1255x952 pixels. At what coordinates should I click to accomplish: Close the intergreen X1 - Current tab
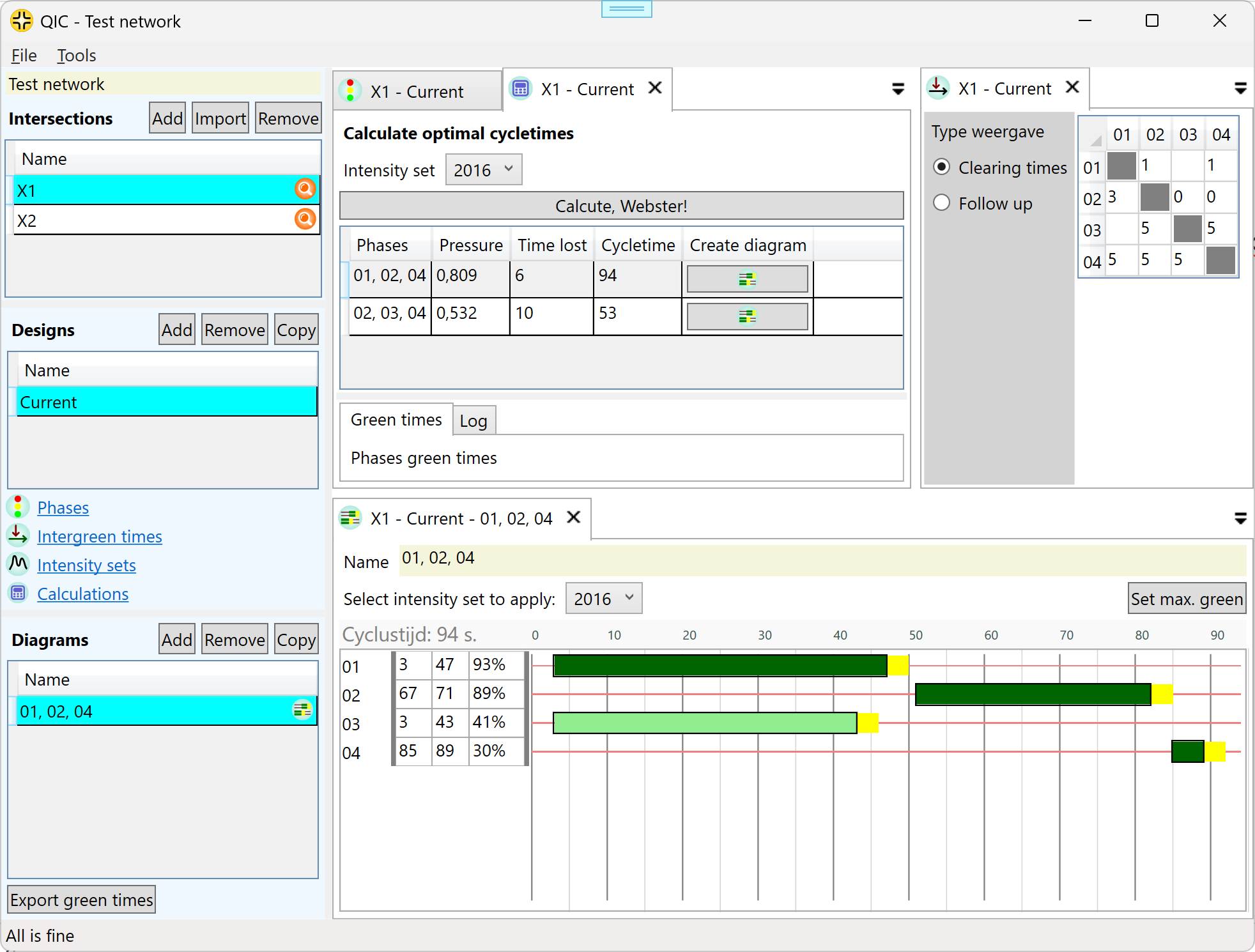(x=1073, y=87)
